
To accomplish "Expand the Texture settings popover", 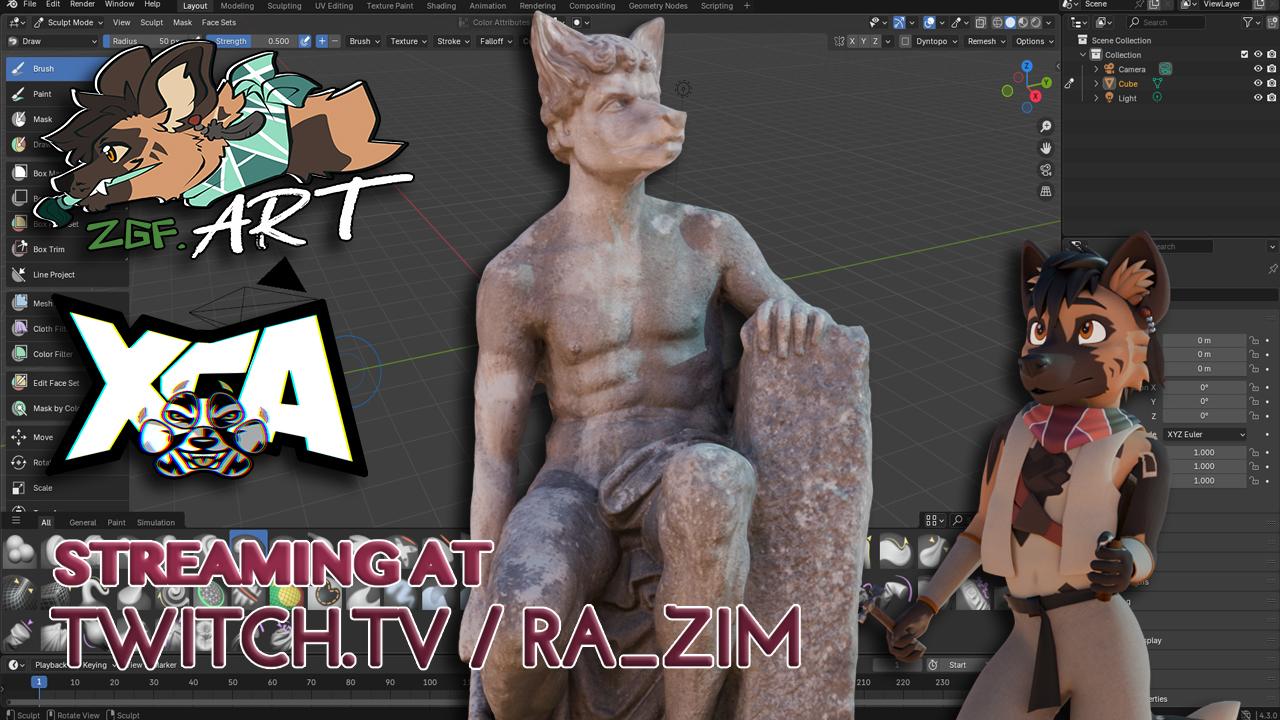I will [x=408, y=41].
